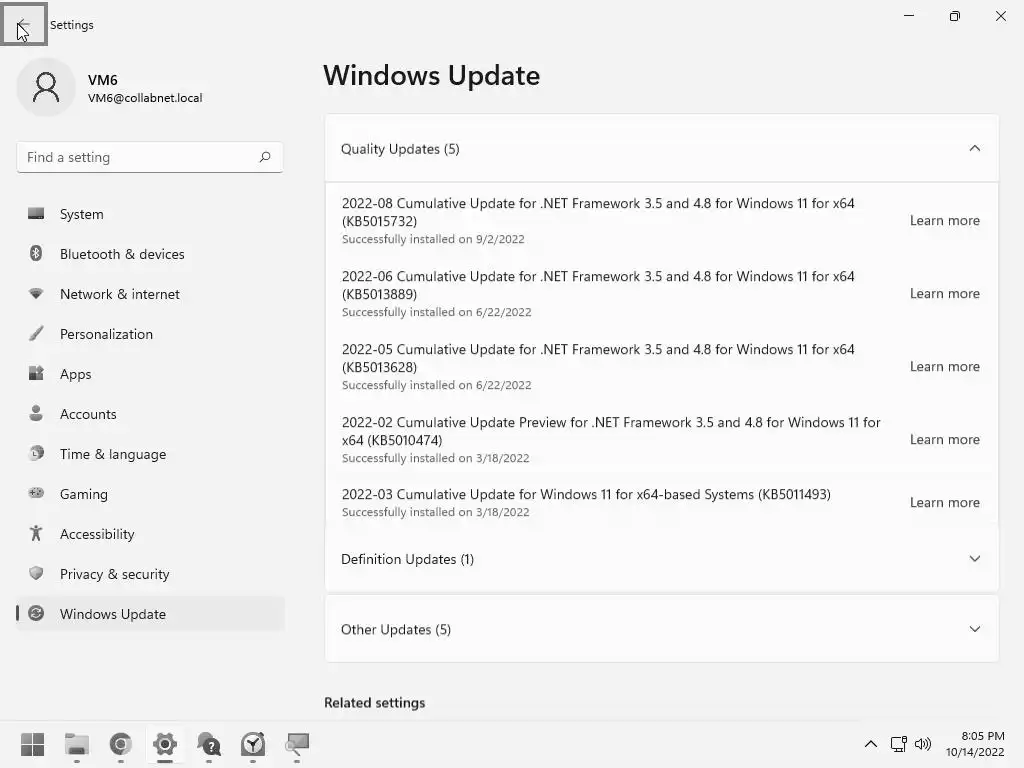
Task: Click the Find a setting search box
Action: (150, 157)
